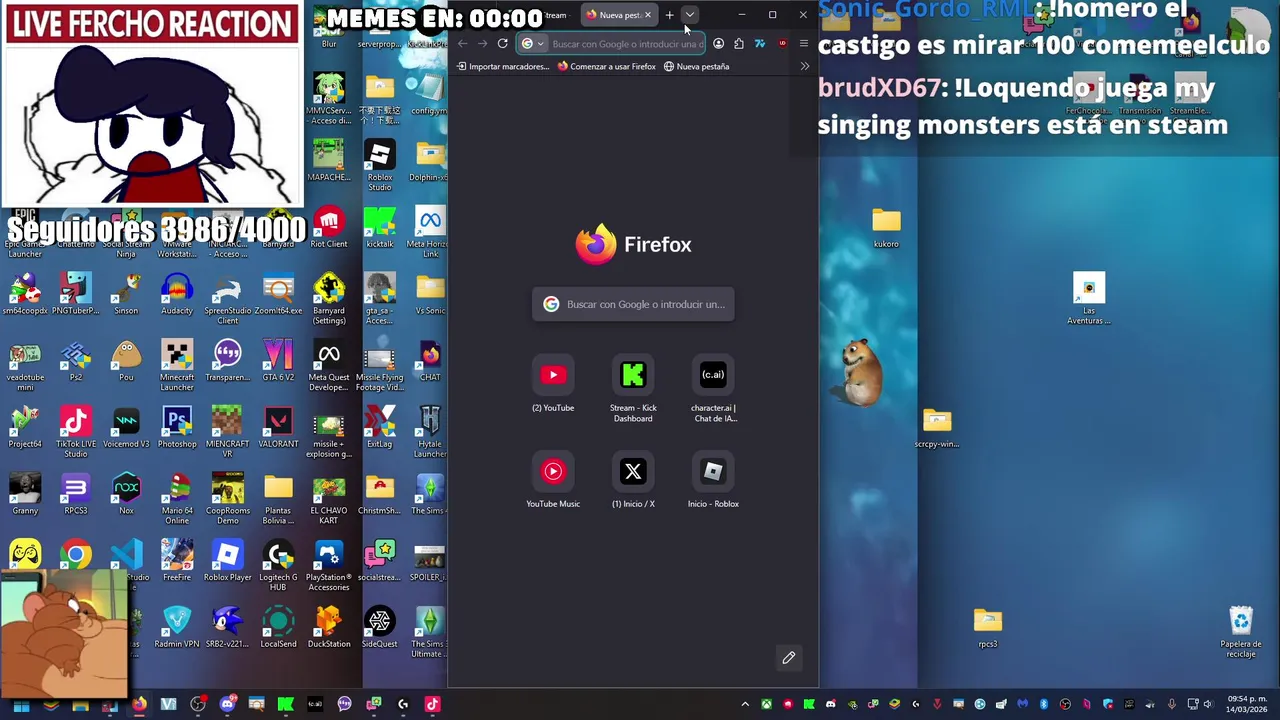
Task: Reload the page in Firefox
Action: (x=502, y=43)
